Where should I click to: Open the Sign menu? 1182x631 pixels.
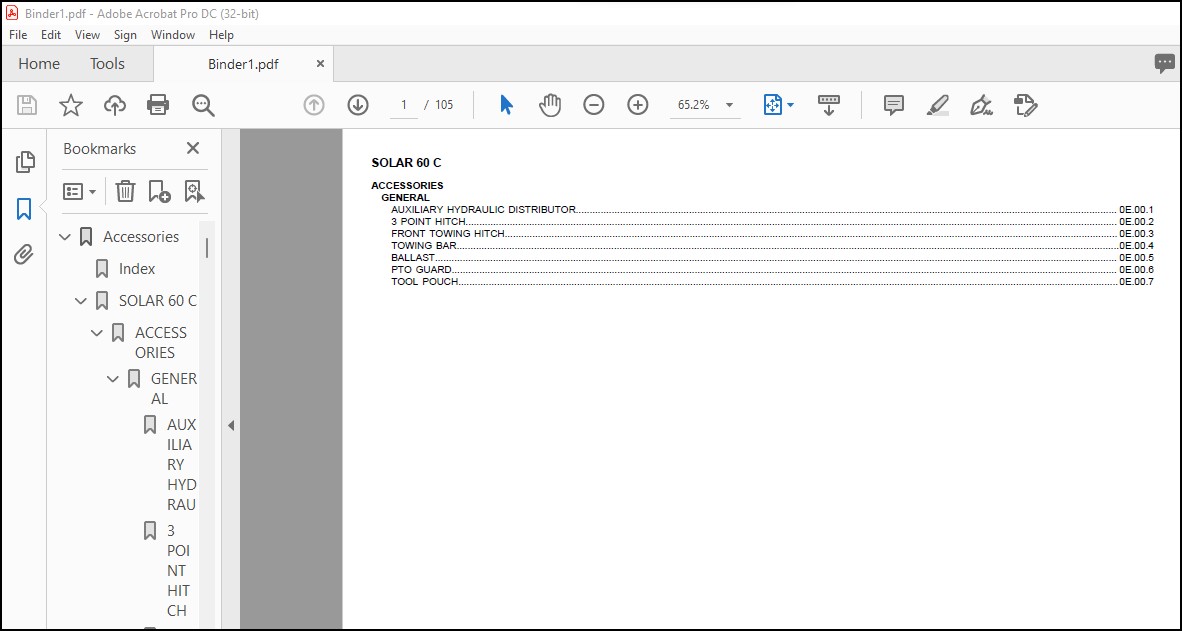coord(125,35)
